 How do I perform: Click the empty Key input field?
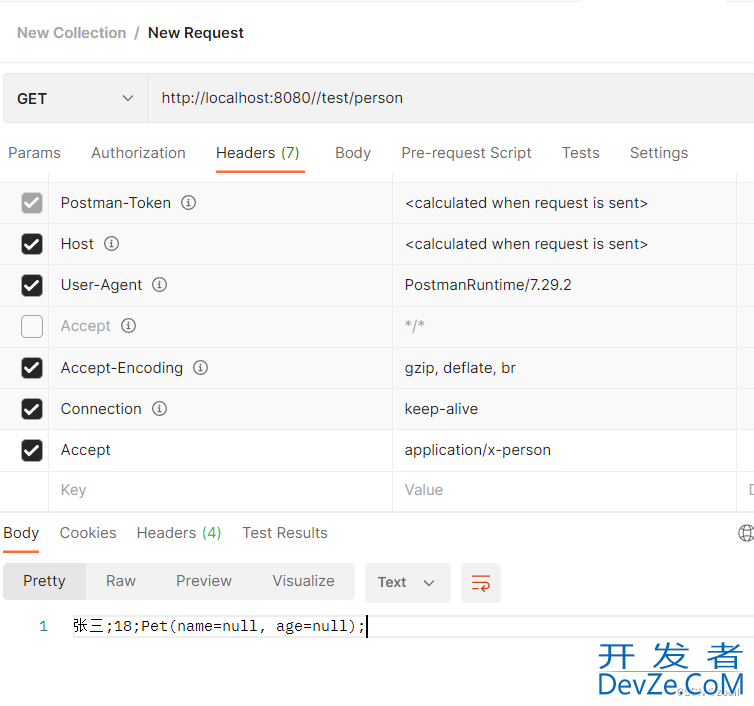[x=220, y=490]
